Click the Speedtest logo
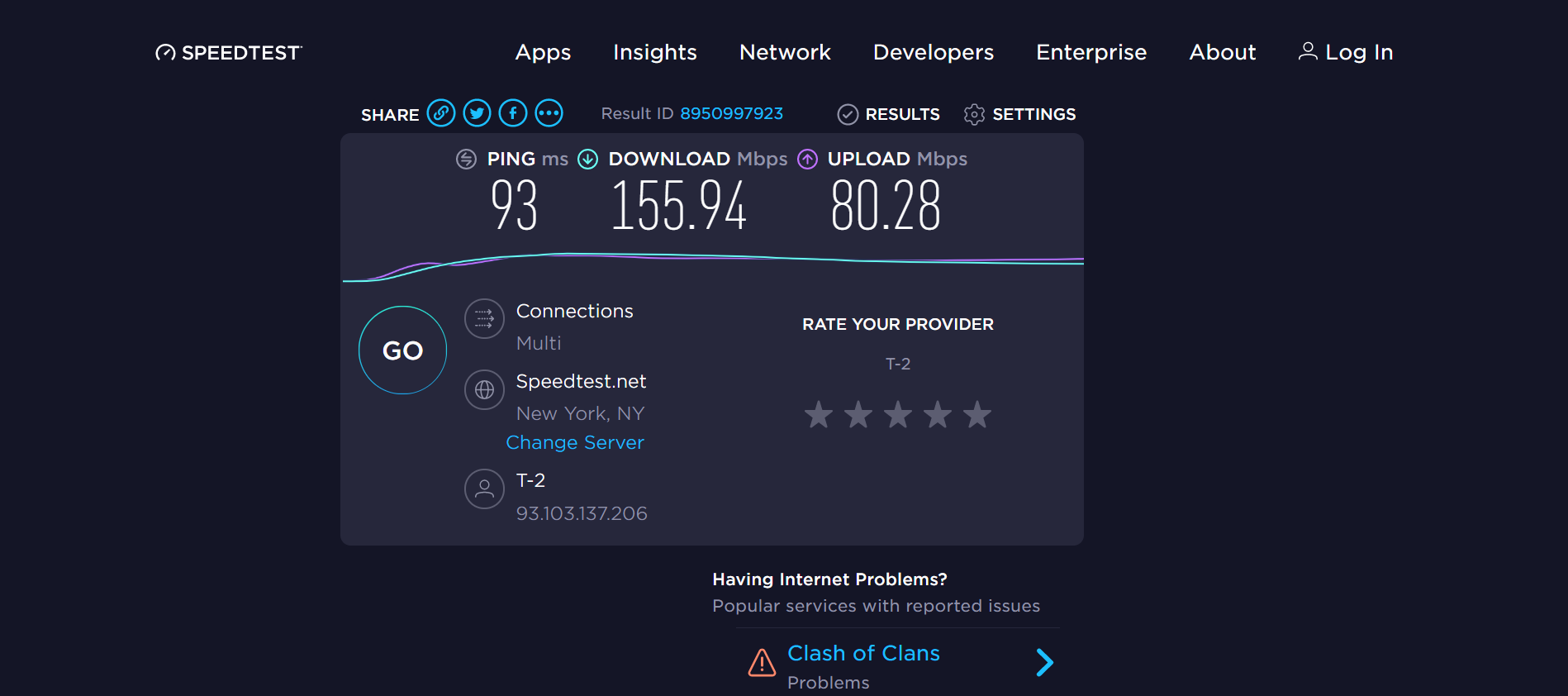This screenshot has width=1568, height=696. coord(229,53)
